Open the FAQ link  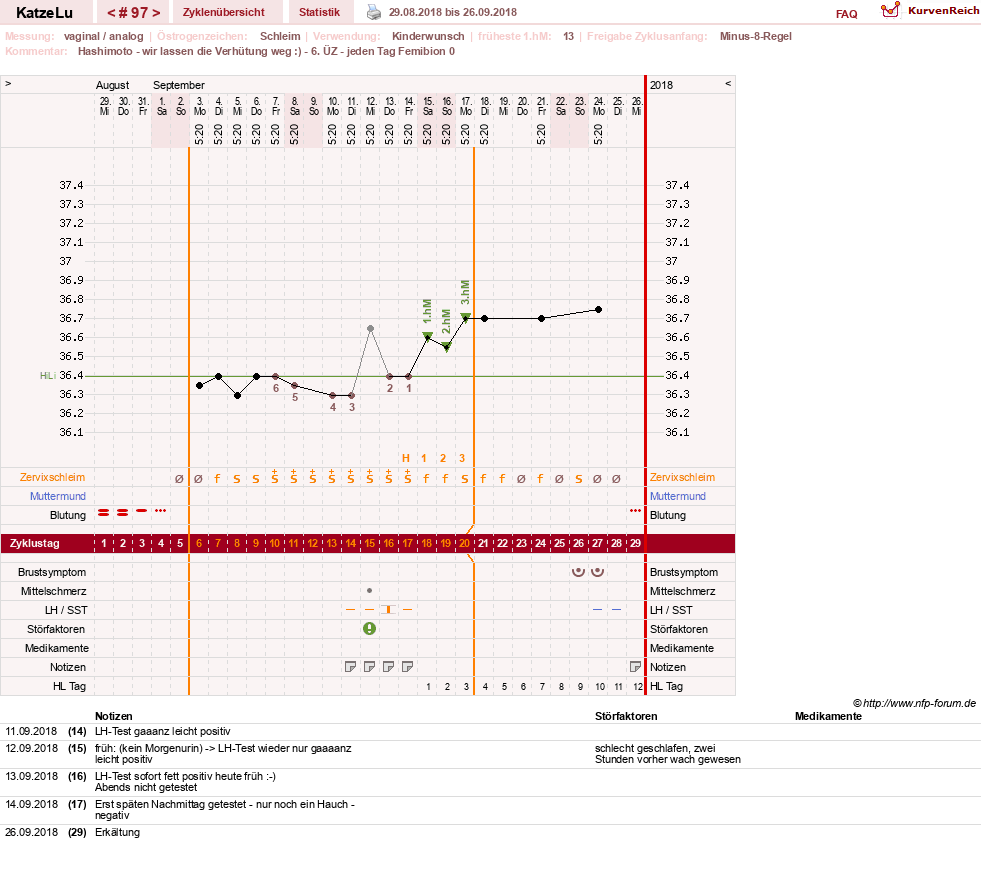click(846, 14)
